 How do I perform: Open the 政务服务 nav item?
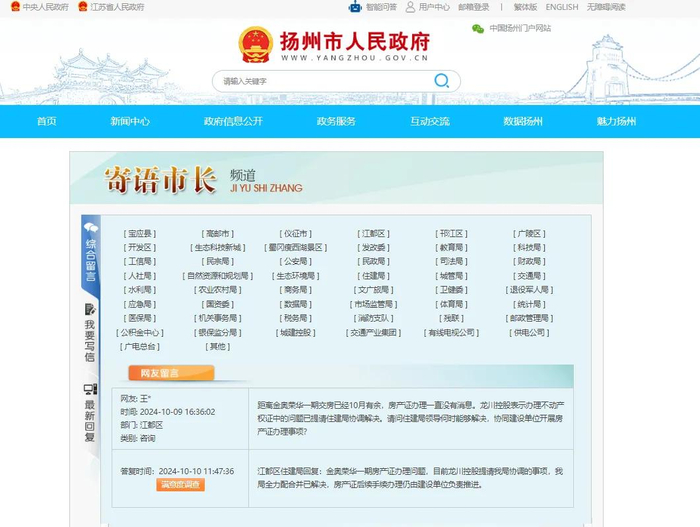[336, 121]
